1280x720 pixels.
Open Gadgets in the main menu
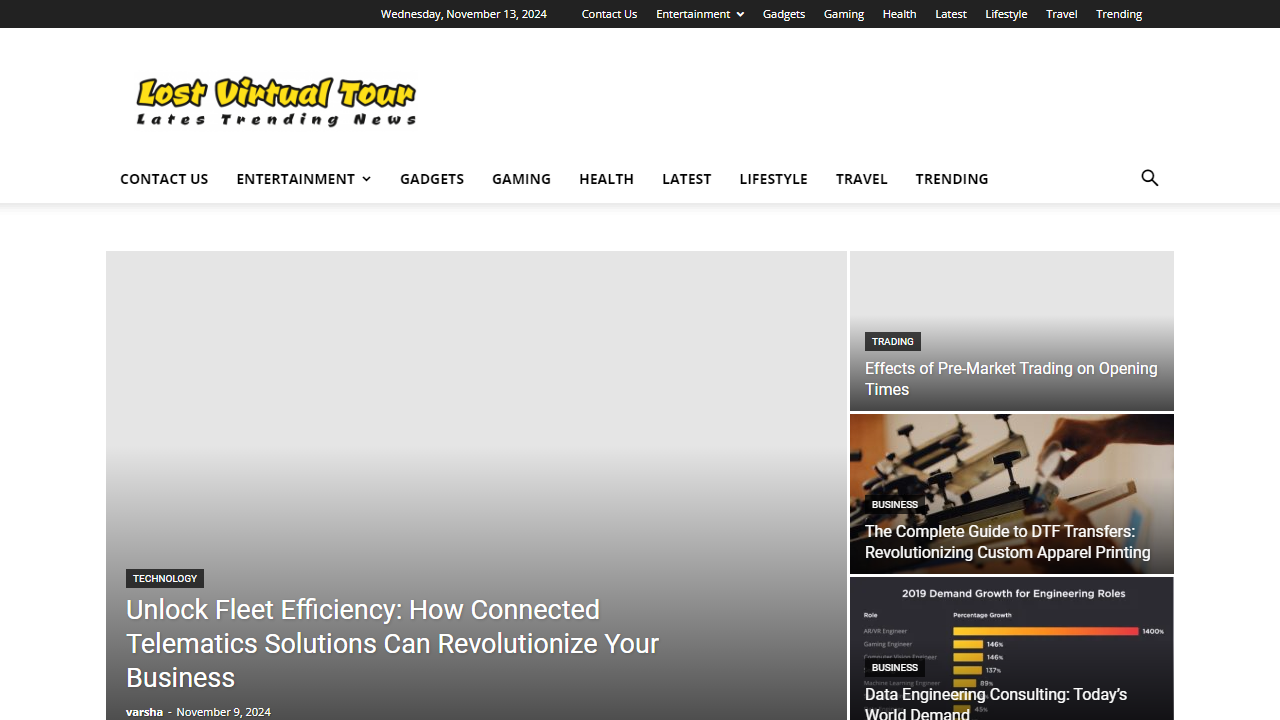tap(431, 179)
